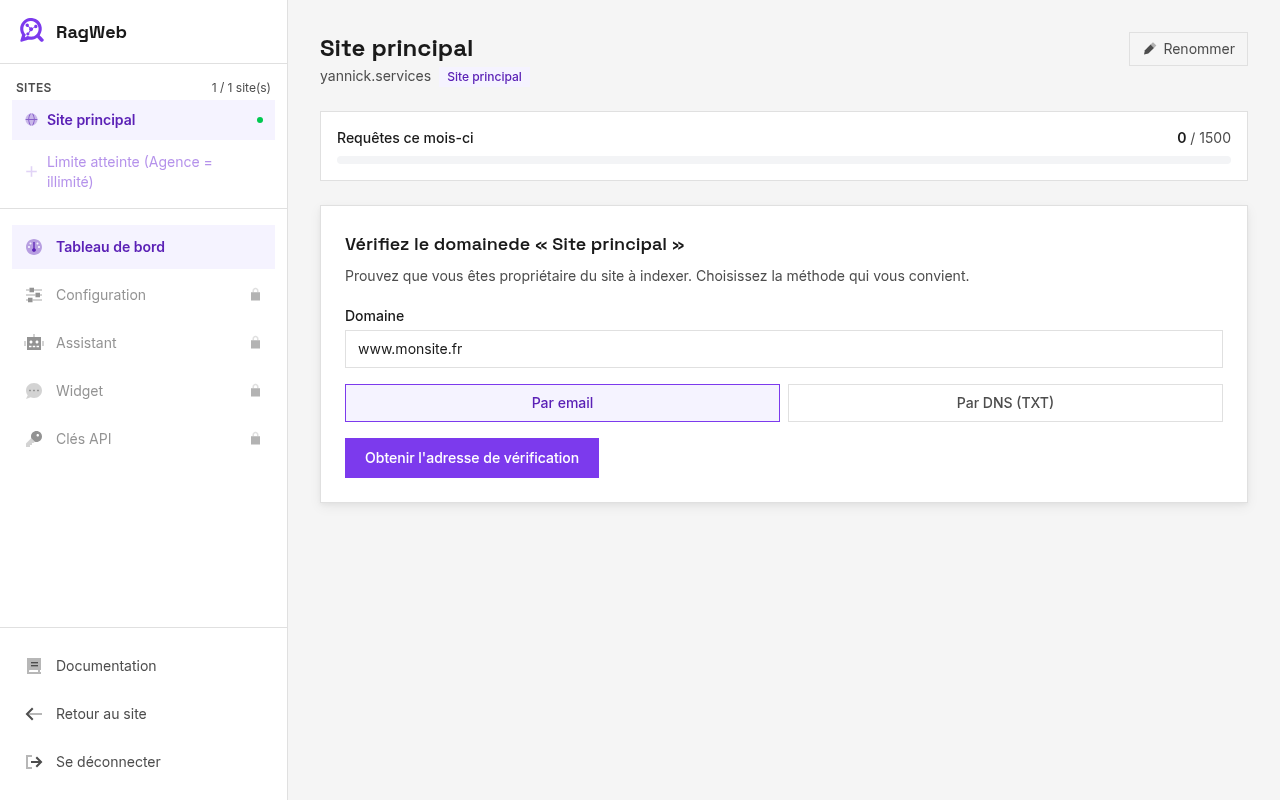Click the Configuration sliders icon
Viewport: 1280px width, 800px height.
(x=34, y=295)
